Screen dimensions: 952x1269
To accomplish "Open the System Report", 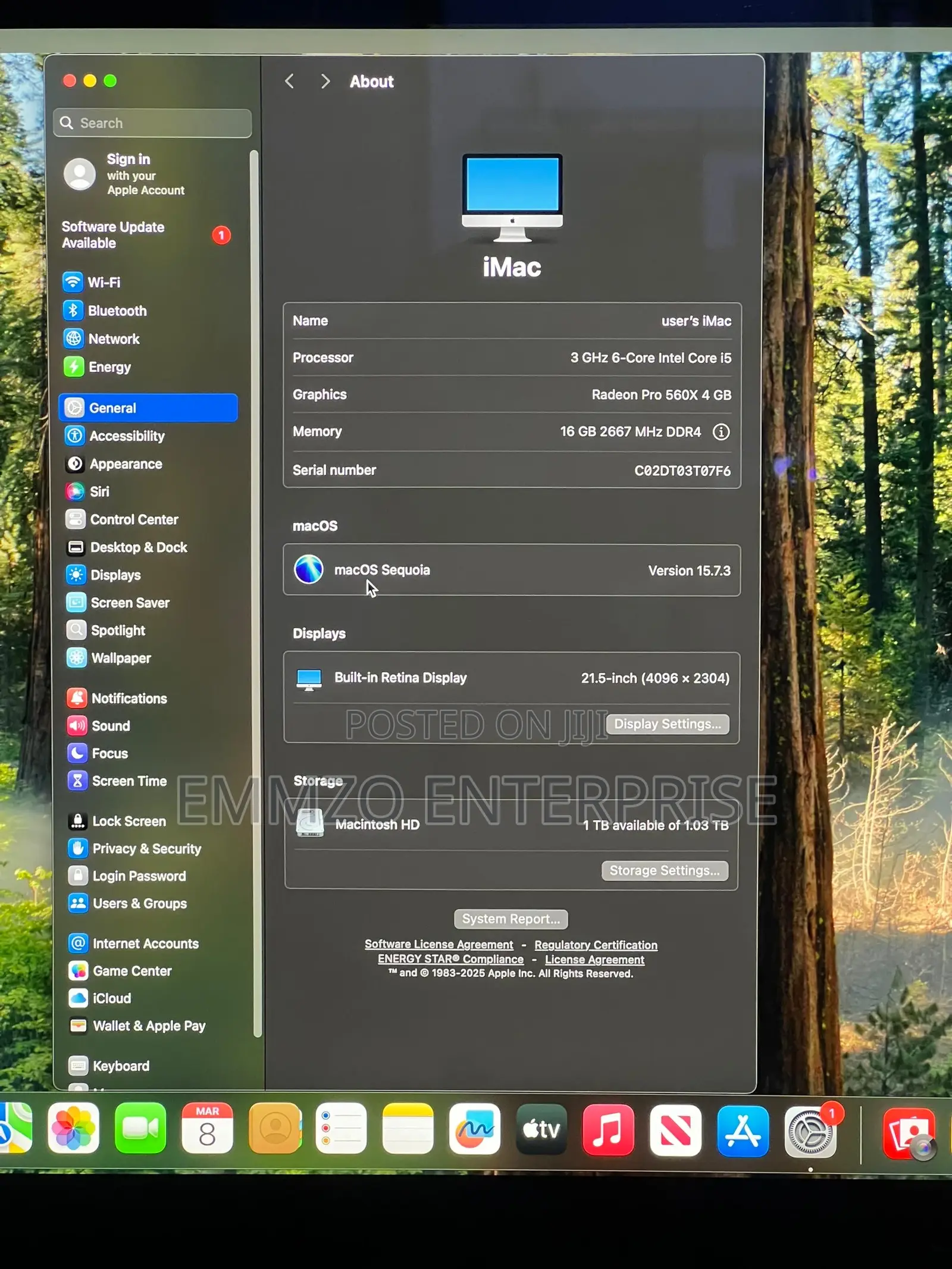I will click(x=511, y=918).
